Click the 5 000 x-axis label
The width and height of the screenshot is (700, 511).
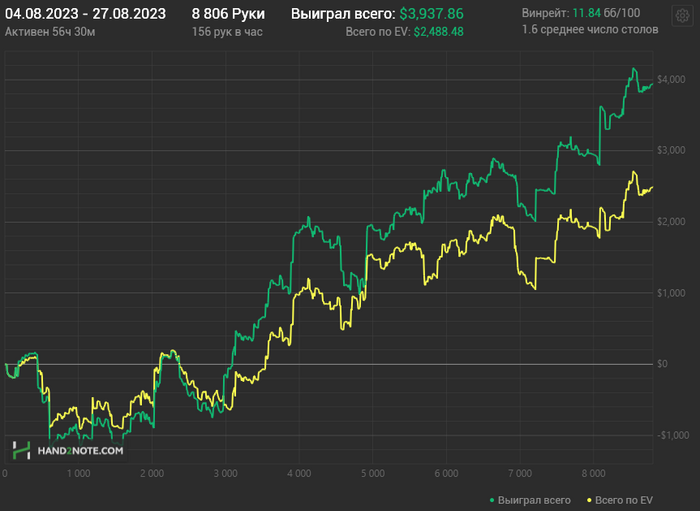pyautogui.click(x=373, y=474)
